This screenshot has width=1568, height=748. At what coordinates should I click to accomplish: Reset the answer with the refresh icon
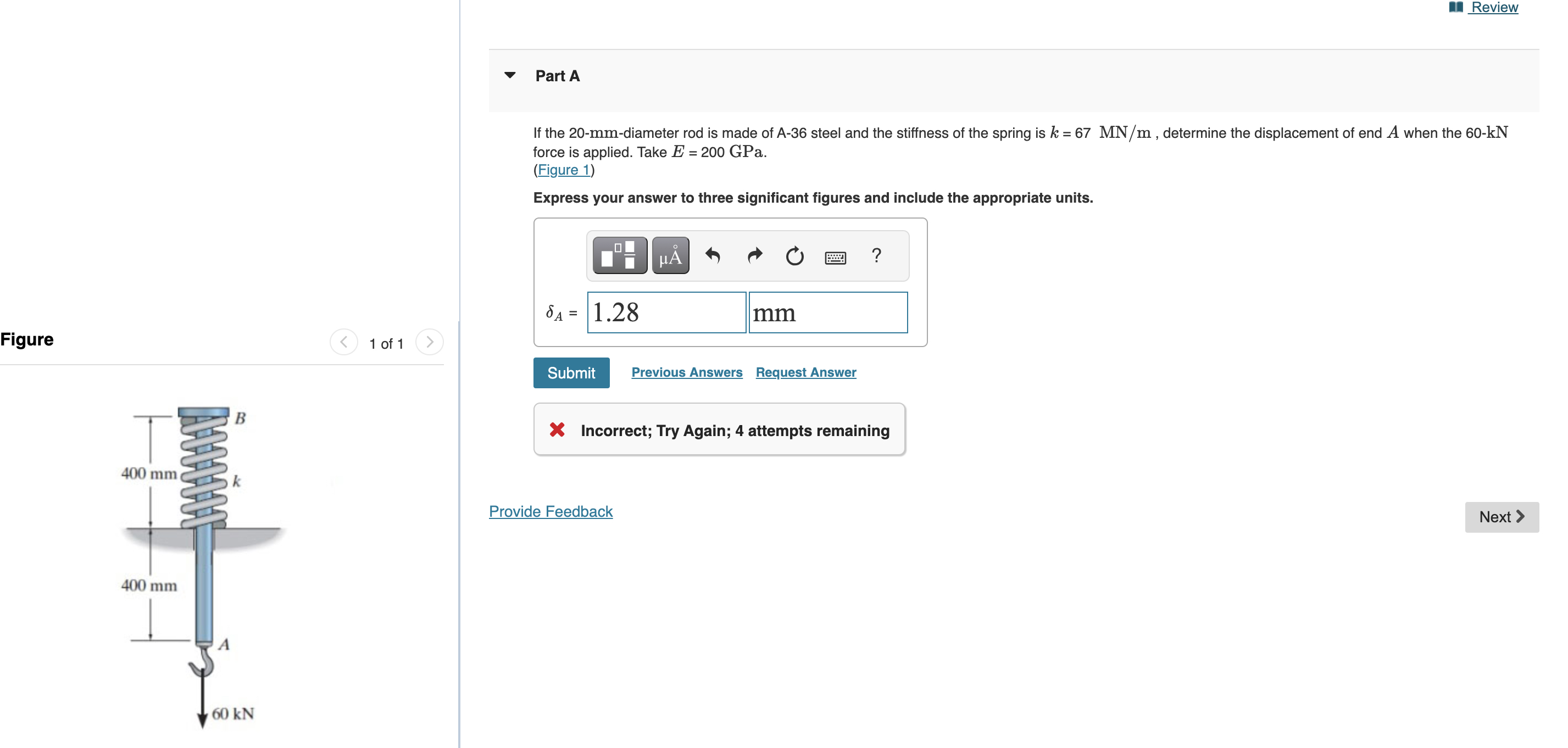794,256
